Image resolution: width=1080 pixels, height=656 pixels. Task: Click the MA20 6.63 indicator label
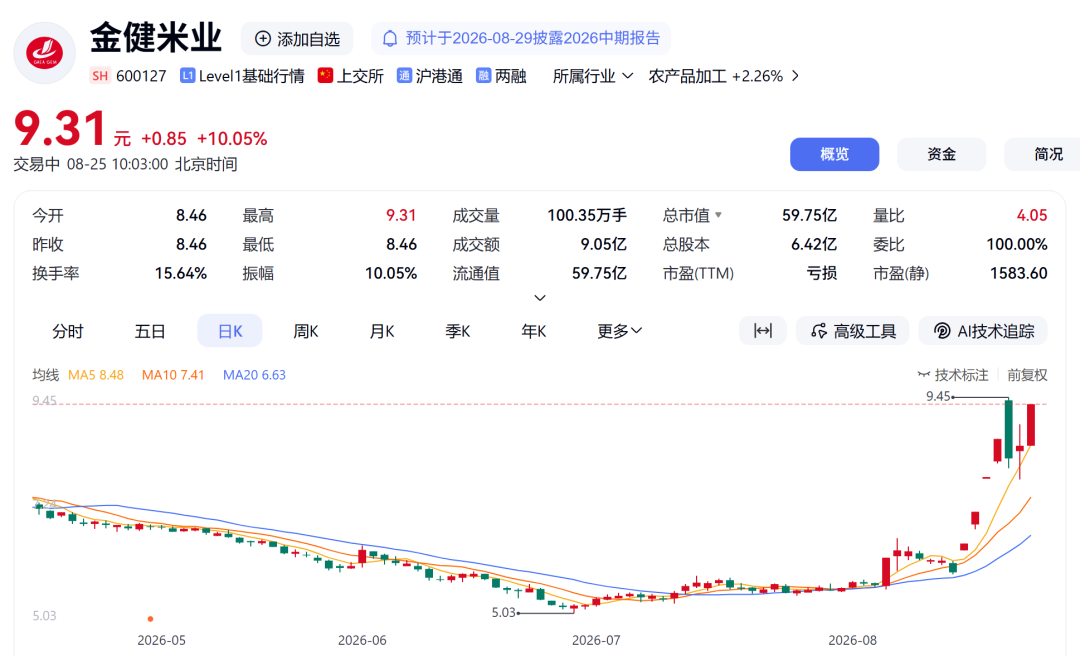[254, 375]
